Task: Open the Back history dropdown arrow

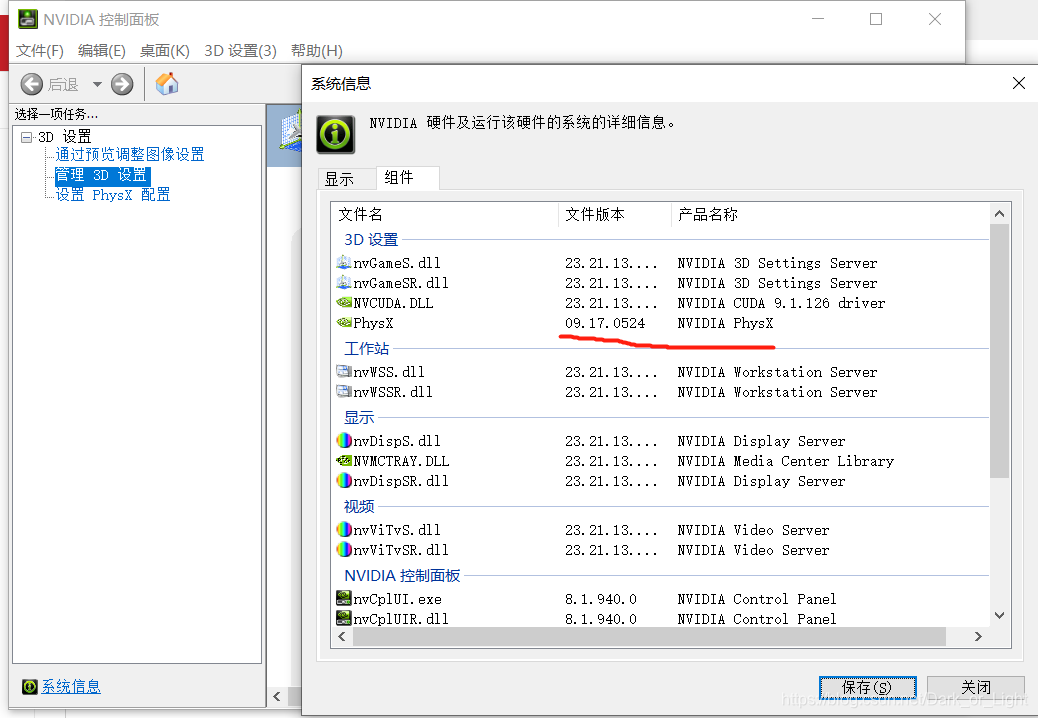Action: [97, 84]
